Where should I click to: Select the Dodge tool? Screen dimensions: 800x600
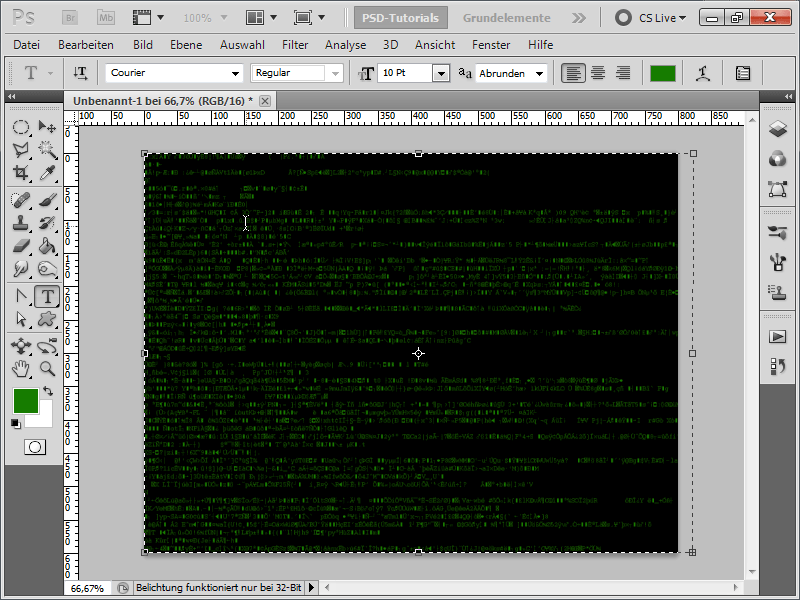21,269
